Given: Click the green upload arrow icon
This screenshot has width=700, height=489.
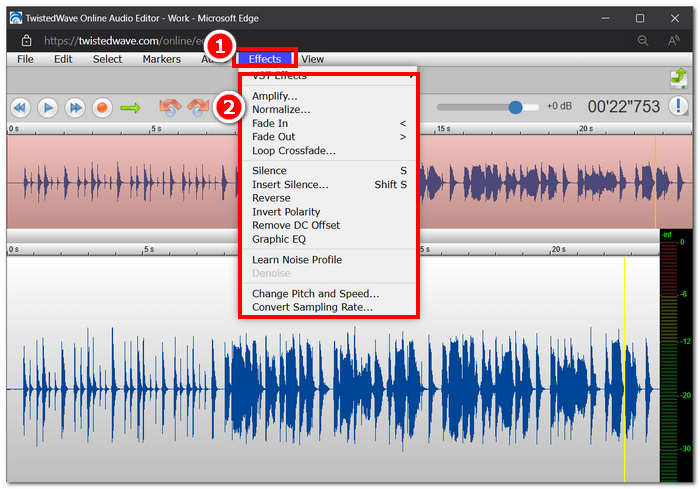Looking at the screenshot, I should point(679,78).
